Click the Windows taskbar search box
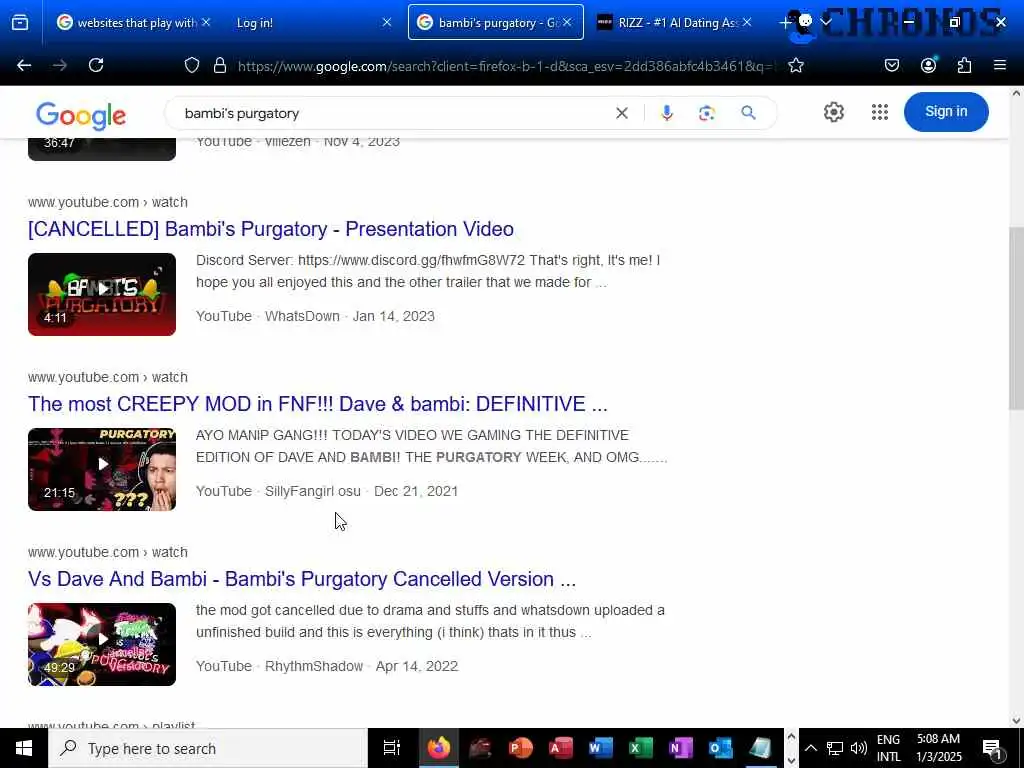Viewport: 1024px width, 768px height. pos(208,748)
